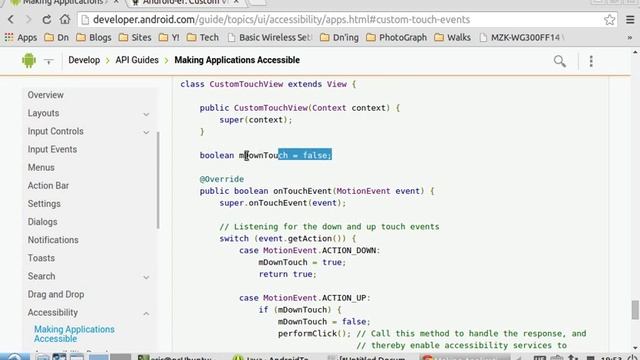640x360 pixels.
Task: Close the Making Applications tab
Action: coord(116,2)
